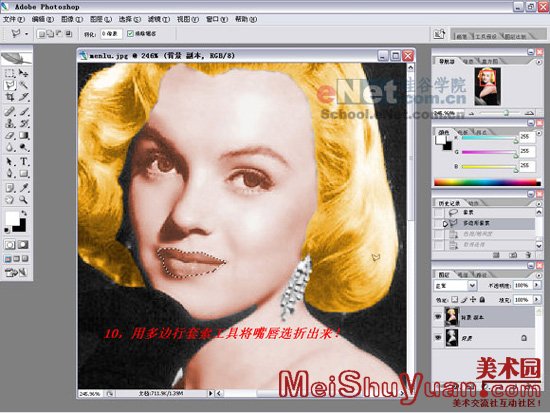This screenshot has height=413, width=550.
Task: Select the Zoom magnifier tool
Action: 24,200
